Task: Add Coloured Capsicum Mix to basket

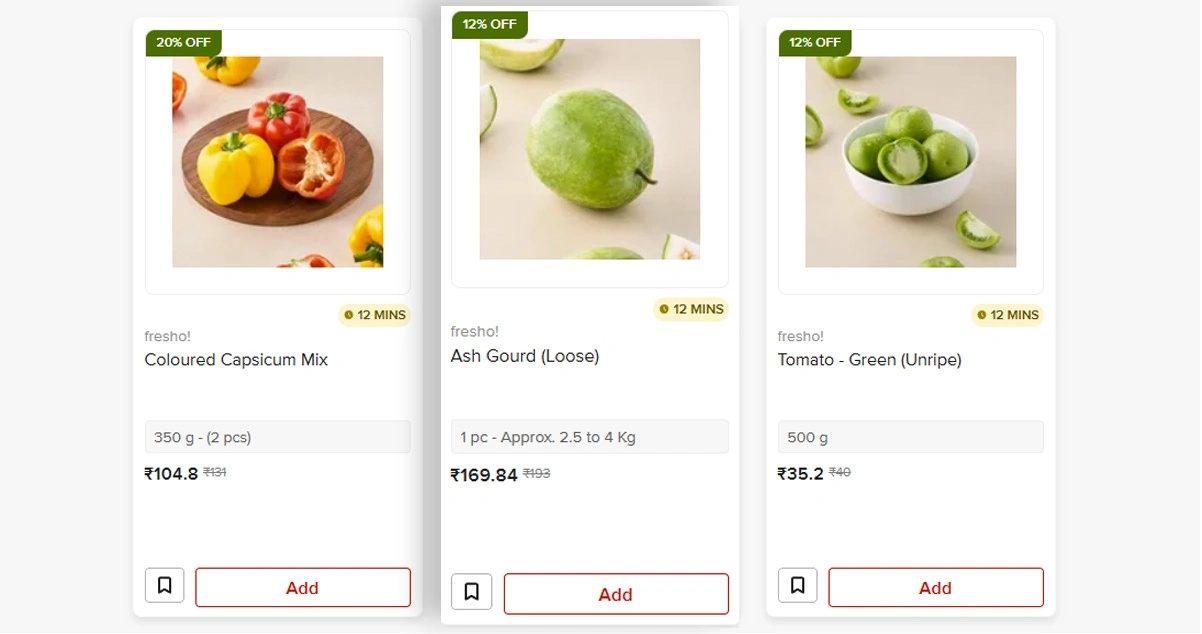Action: (302, 588)
